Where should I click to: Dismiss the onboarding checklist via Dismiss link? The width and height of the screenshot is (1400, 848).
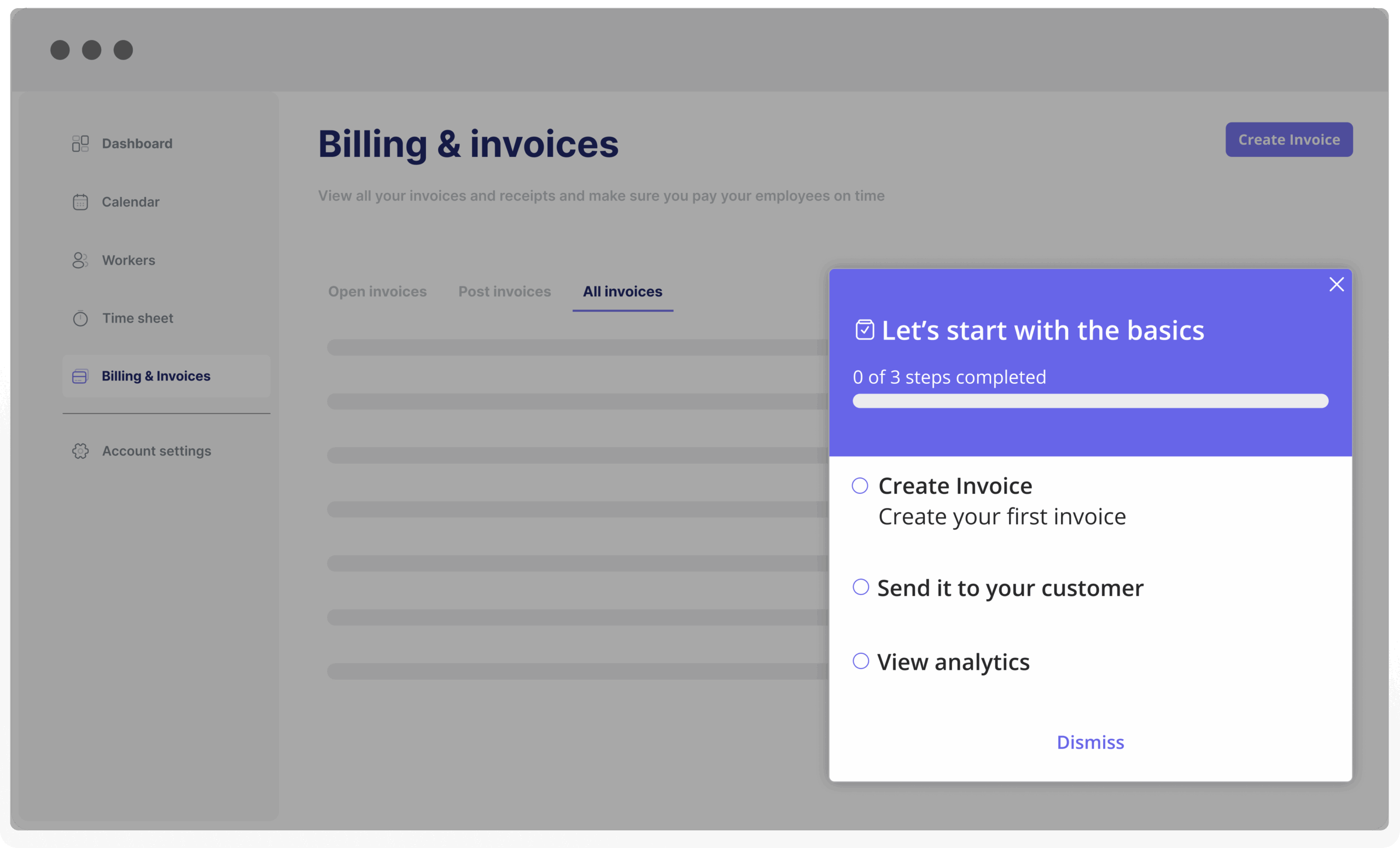pos(1090,742)
